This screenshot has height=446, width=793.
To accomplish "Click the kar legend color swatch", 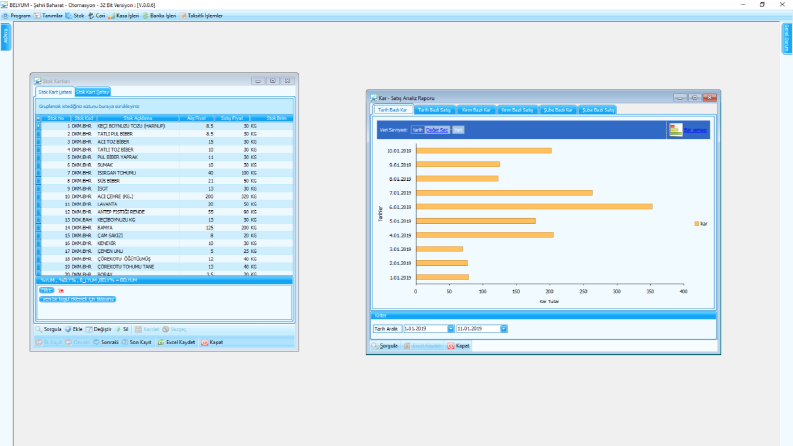I will [696, 224].
